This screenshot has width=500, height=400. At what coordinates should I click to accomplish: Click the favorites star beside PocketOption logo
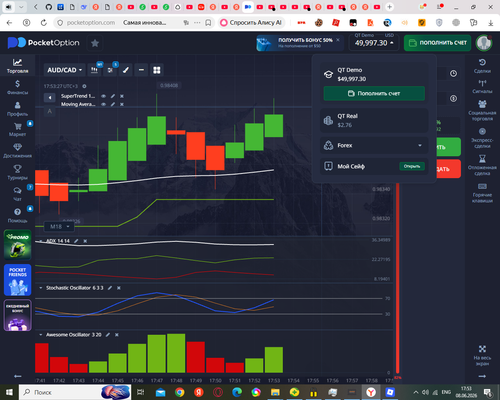coord(95,43)
